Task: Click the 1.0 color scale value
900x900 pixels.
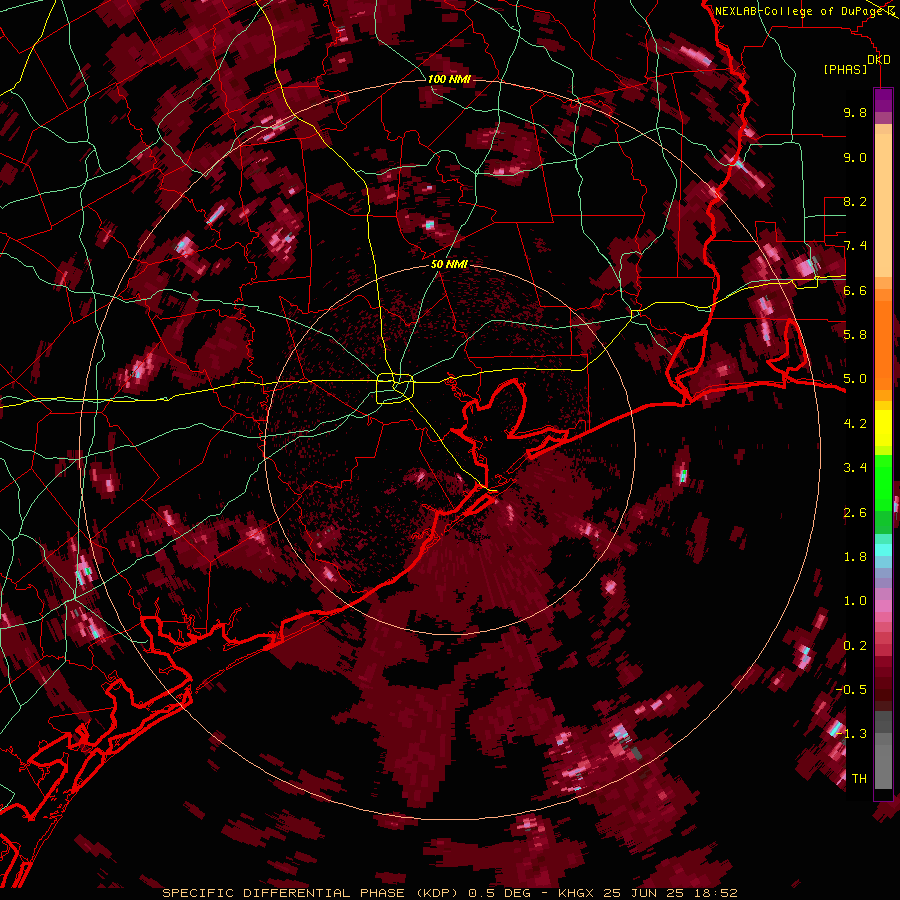Action: 855,601
